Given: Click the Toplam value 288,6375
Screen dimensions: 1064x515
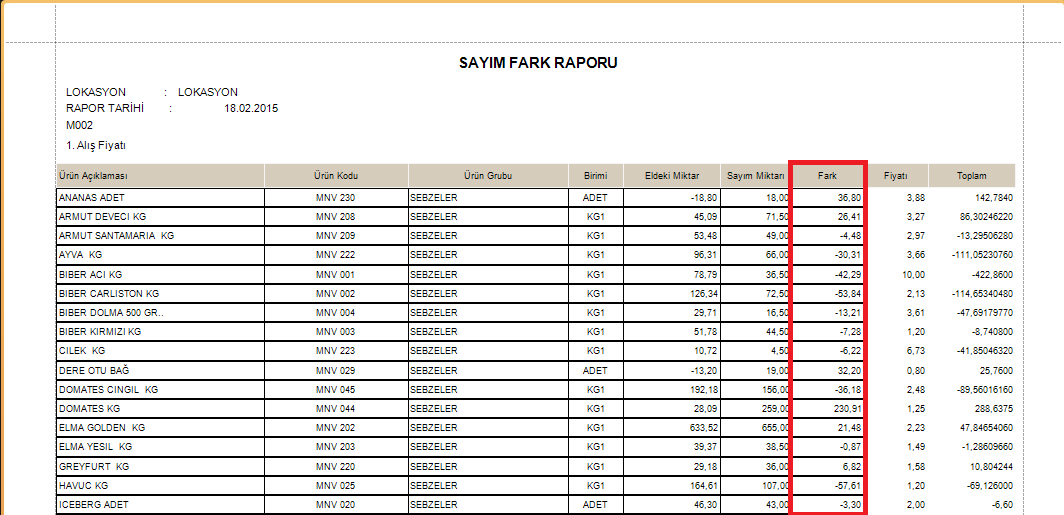Looking at the screenshot, I should click(994, 409).
